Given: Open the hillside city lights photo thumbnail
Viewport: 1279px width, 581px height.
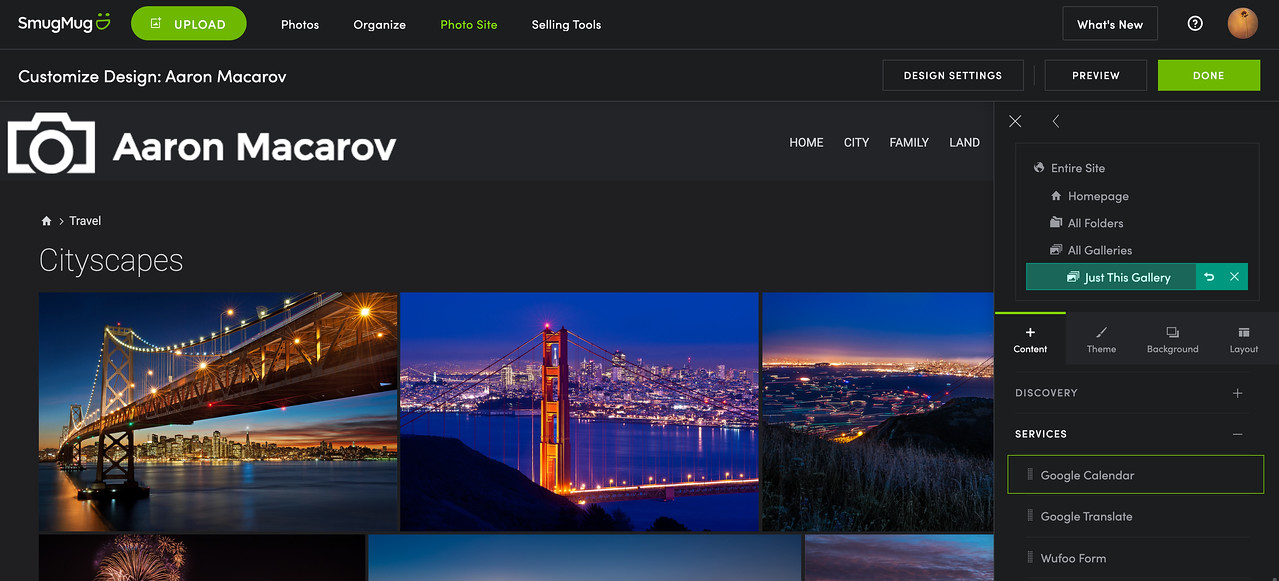Looking at the screenshot, I should [x=878, y=411].
